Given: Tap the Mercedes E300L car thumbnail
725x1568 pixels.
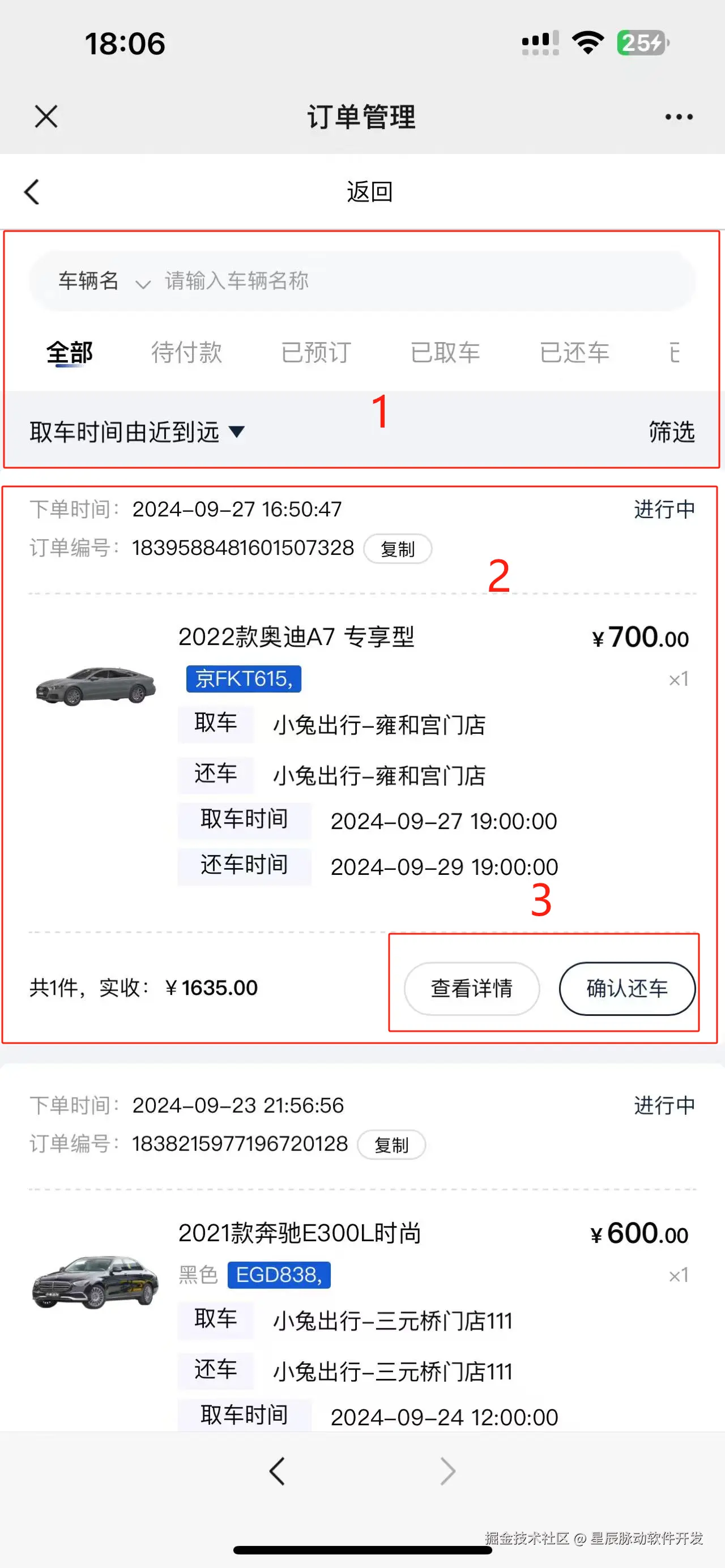Looking at the screenshot, I should [x=96, y=1281].
